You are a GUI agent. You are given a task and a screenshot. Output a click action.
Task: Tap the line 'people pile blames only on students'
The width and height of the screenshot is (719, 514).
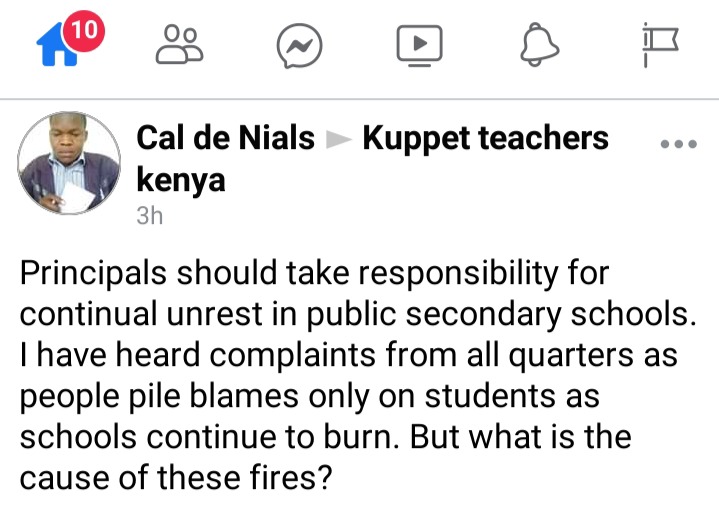310,397
